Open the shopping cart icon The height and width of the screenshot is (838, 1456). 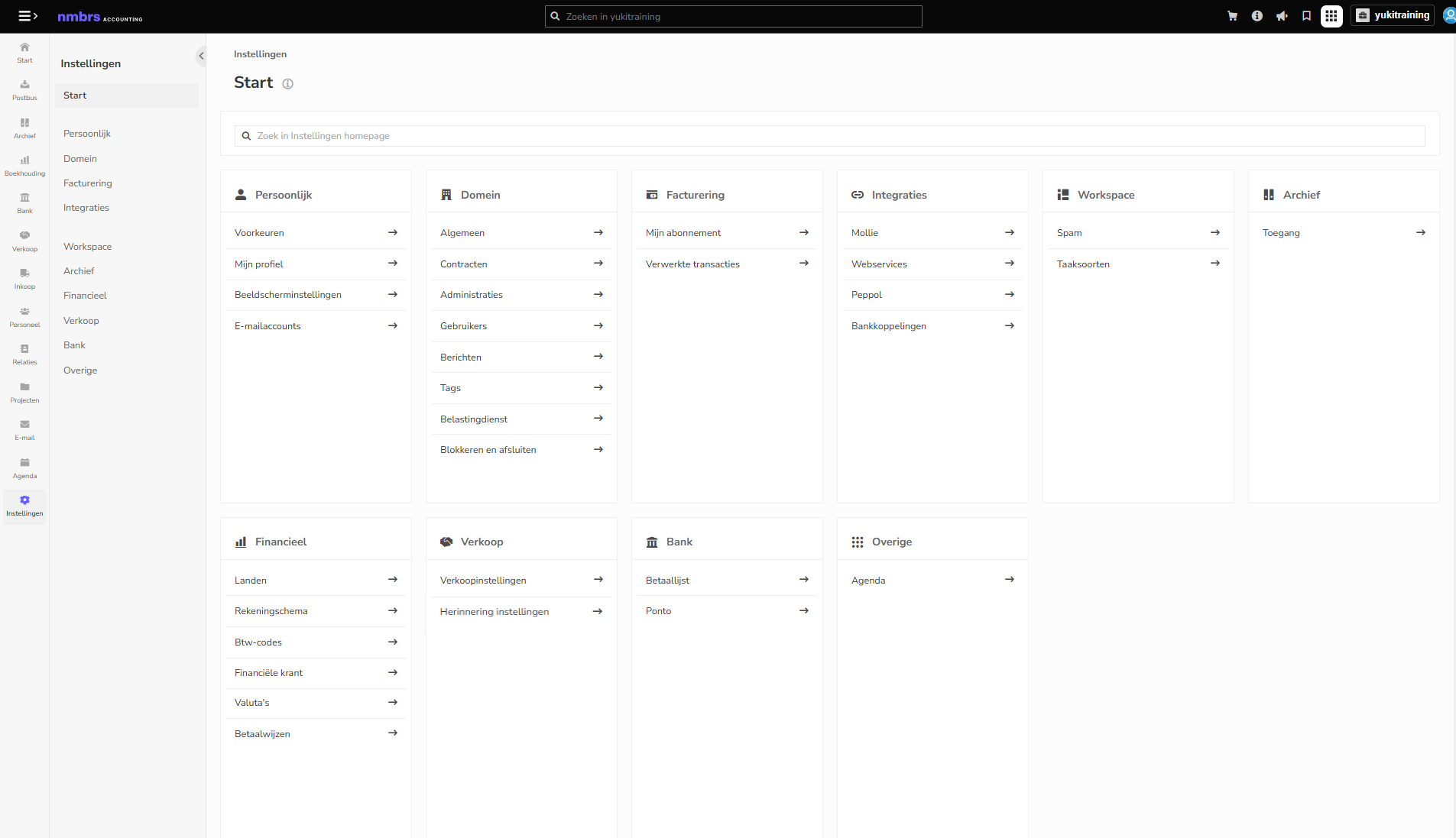tap(1232, 16)
